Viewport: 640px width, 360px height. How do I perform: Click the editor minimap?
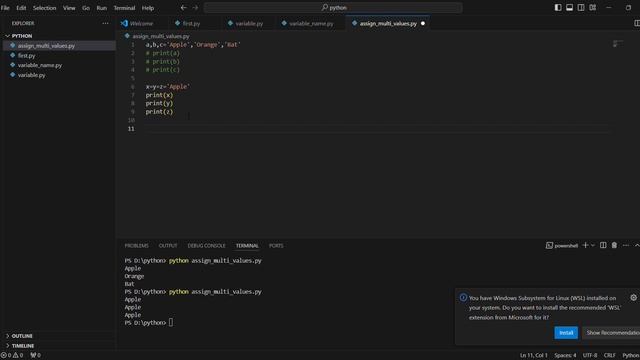pyautogui.click(x=618, y=43)
